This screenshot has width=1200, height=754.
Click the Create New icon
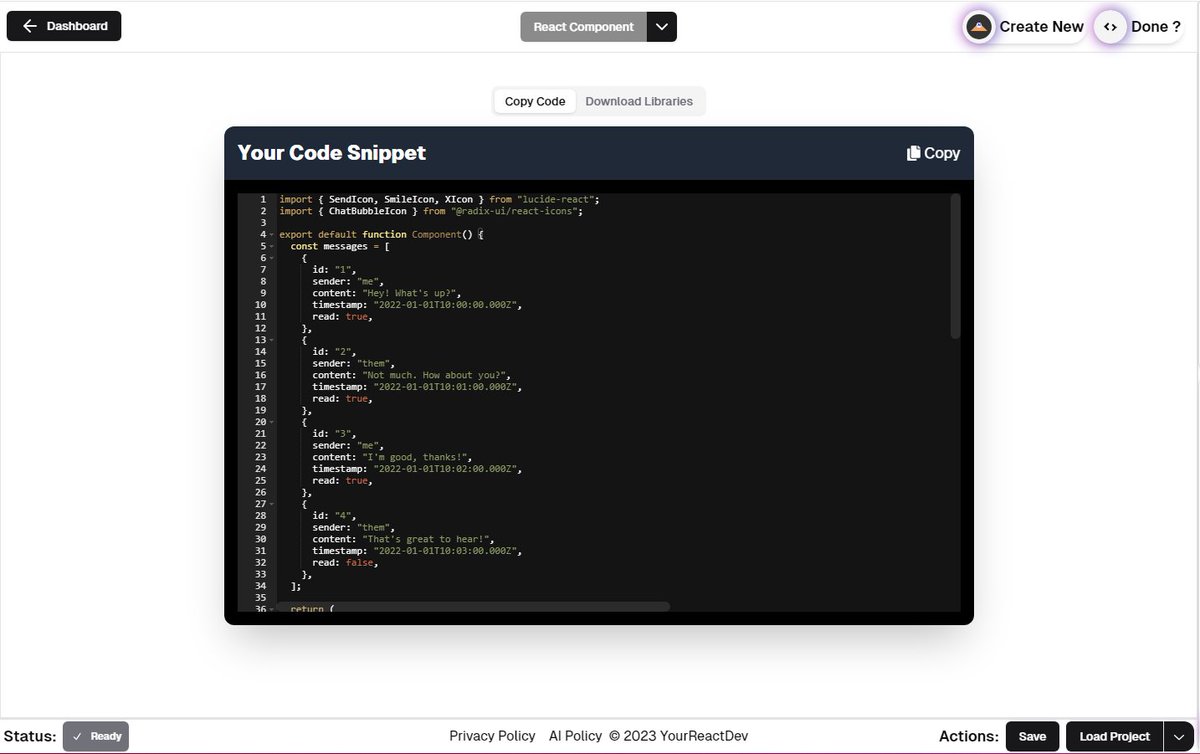click(x=979, y=27)
